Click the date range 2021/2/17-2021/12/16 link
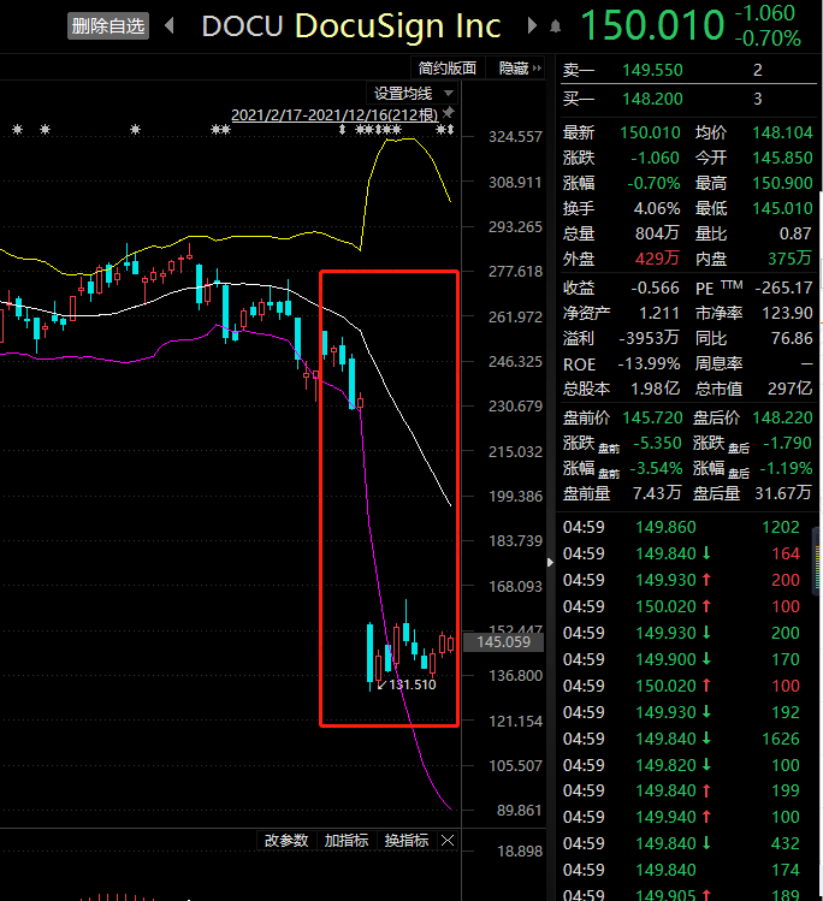 point(334,115)
